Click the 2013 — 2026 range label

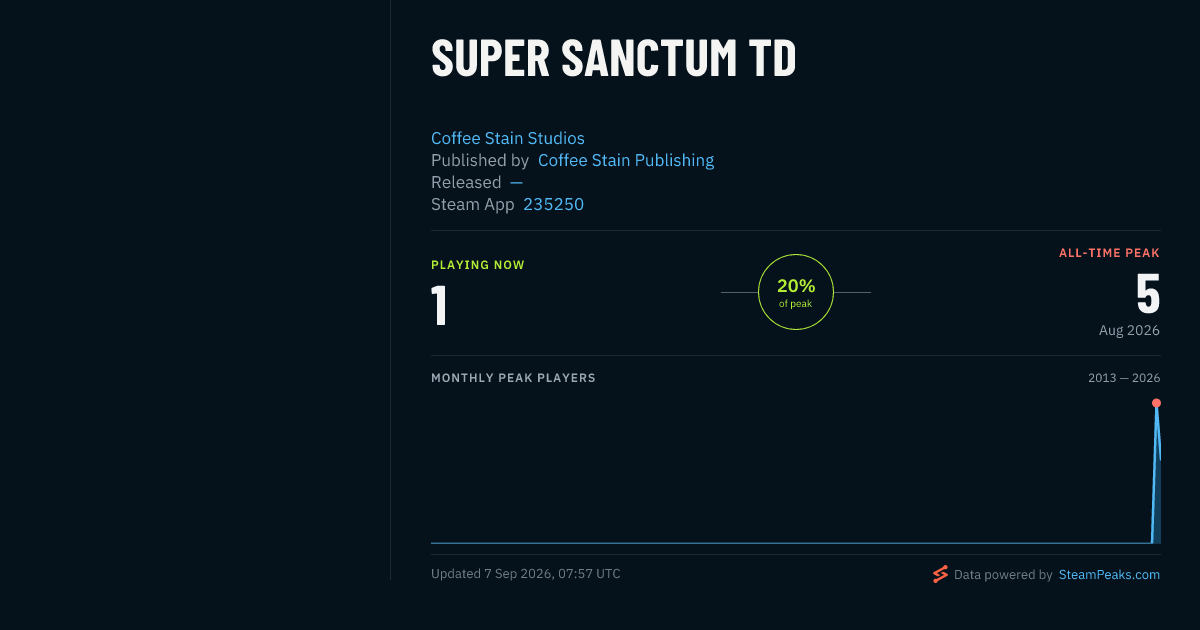point(1124,378)
